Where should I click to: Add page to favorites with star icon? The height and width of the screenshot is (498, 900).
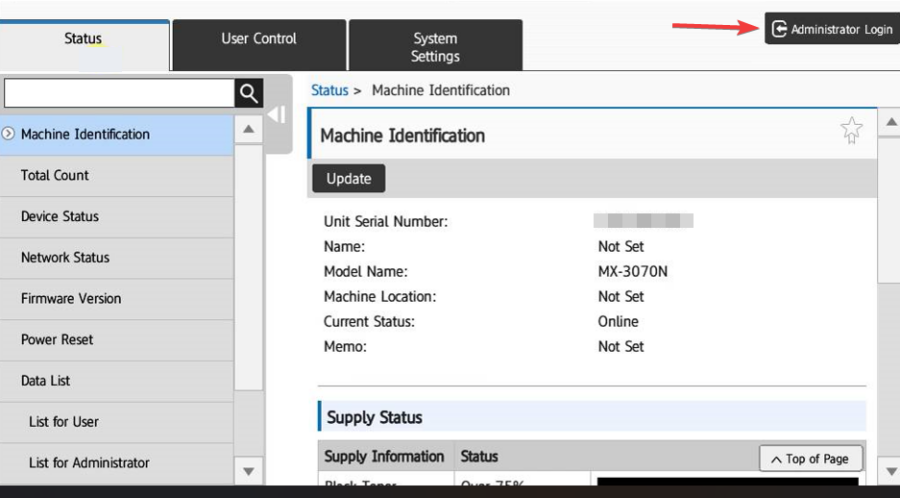851,131
